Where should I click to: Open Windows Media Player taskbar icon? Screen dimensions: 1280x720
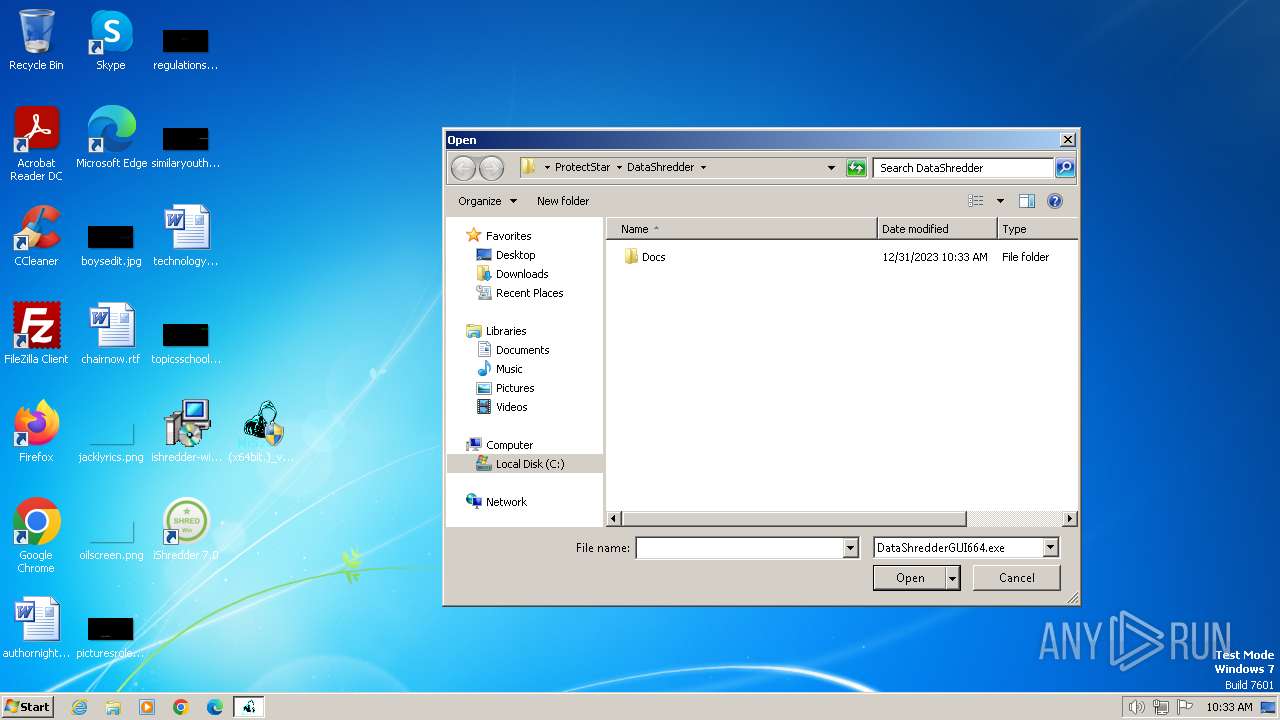point(147,707)
